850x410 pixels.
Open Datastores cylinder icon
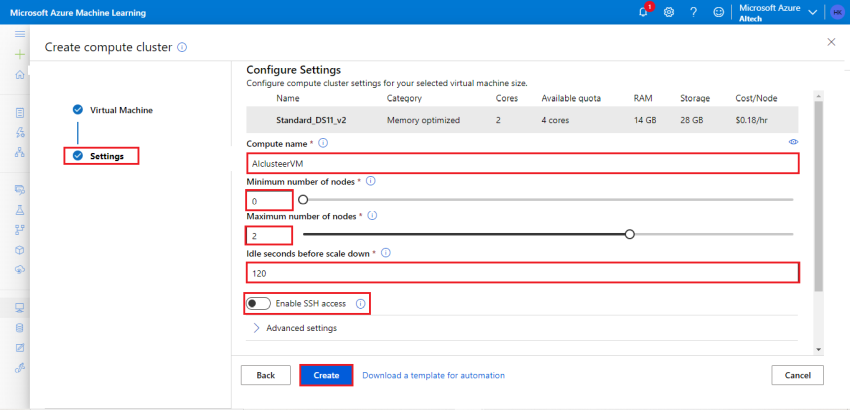coord(20,328)
